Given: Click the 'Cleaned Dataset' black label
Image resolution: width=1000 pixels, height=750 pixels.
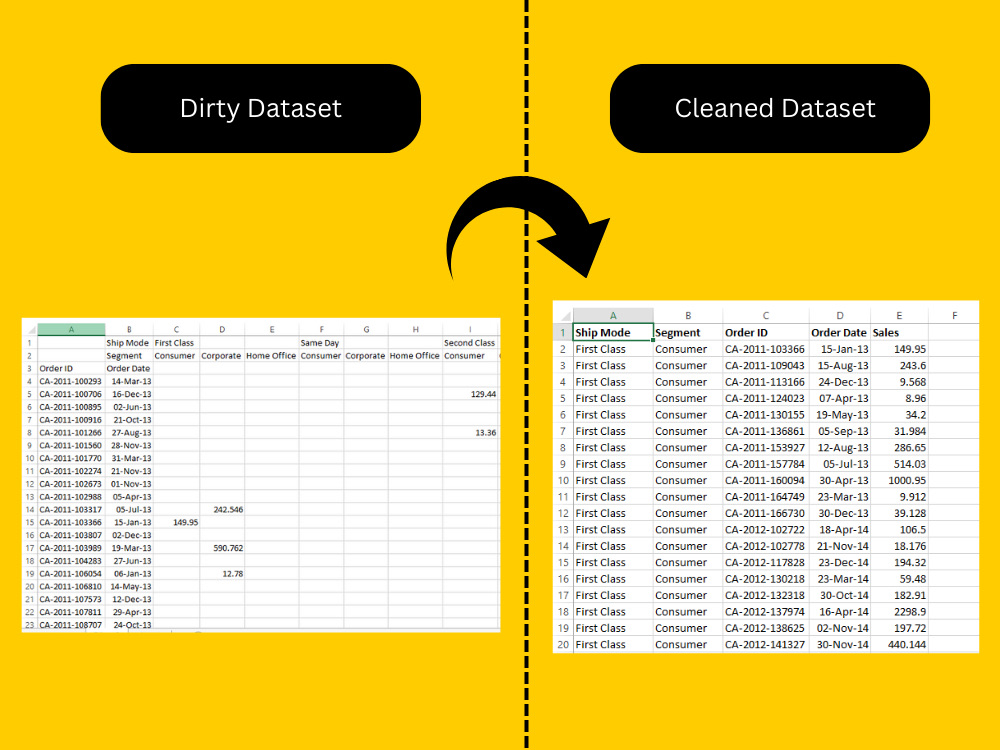Looking at the screenshot, I should pyautogui.click(x=770, y=108).
